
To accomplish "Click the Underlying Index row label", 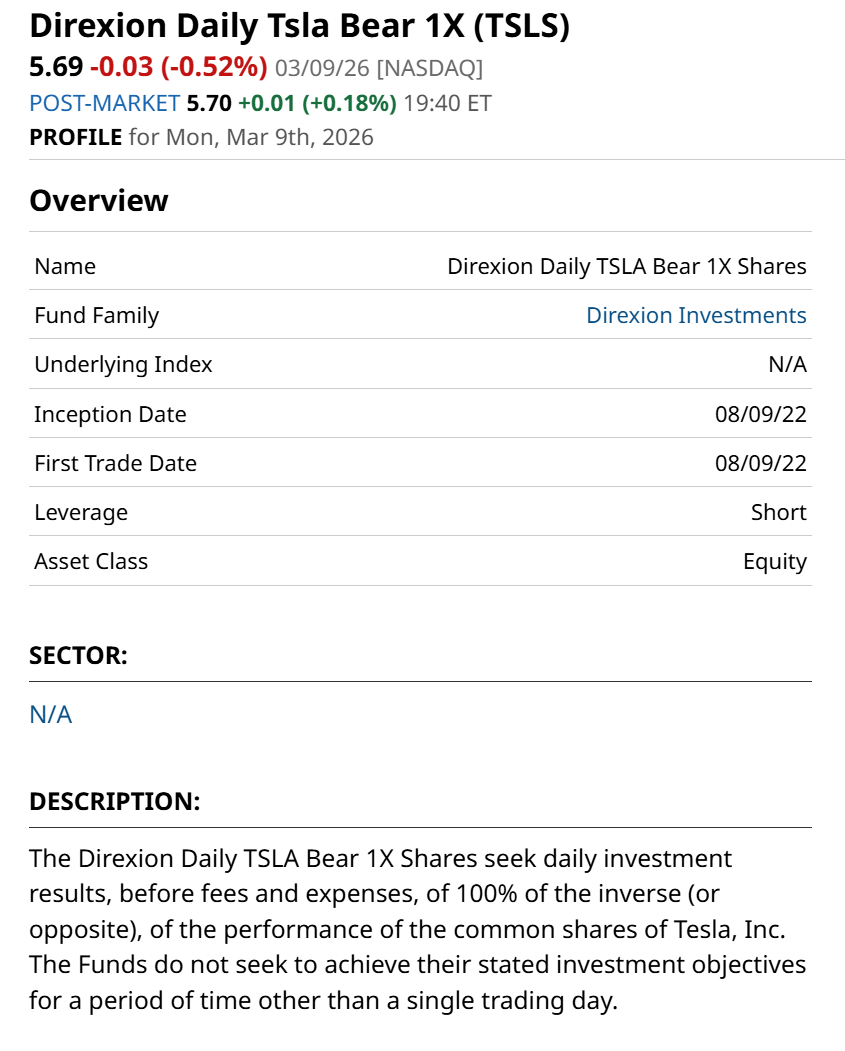I will 123,364.
